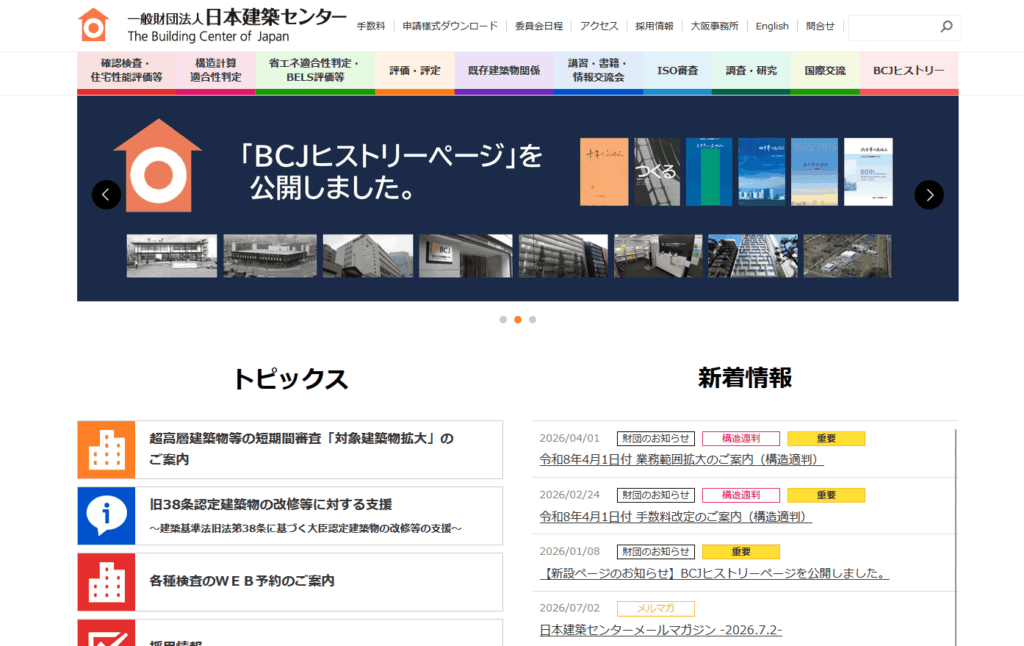Click 財団のお知らせ tag on 2026/01/08 news
The height and width of the screenshot is (646, 1024).
tap(656, 552)
